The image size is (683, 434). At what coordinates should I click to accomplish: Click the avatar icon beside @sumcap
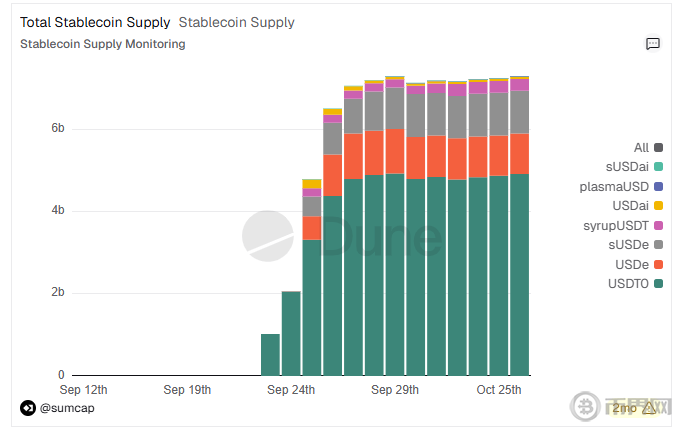[27, 407]
